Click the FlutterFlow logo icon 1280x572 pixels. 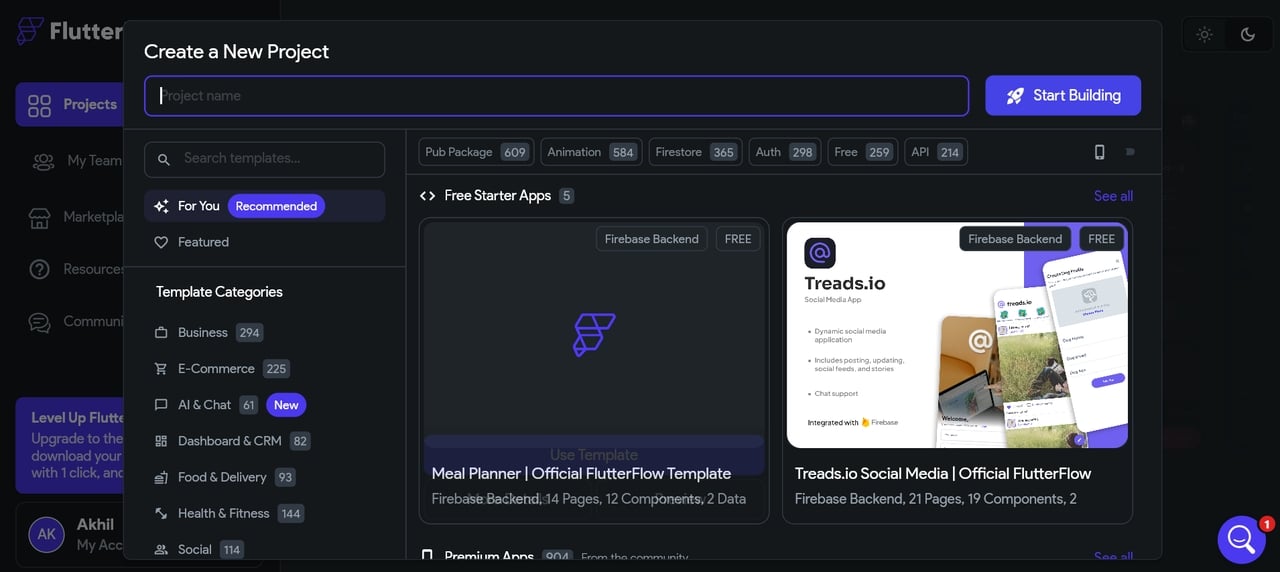[30, 31]
